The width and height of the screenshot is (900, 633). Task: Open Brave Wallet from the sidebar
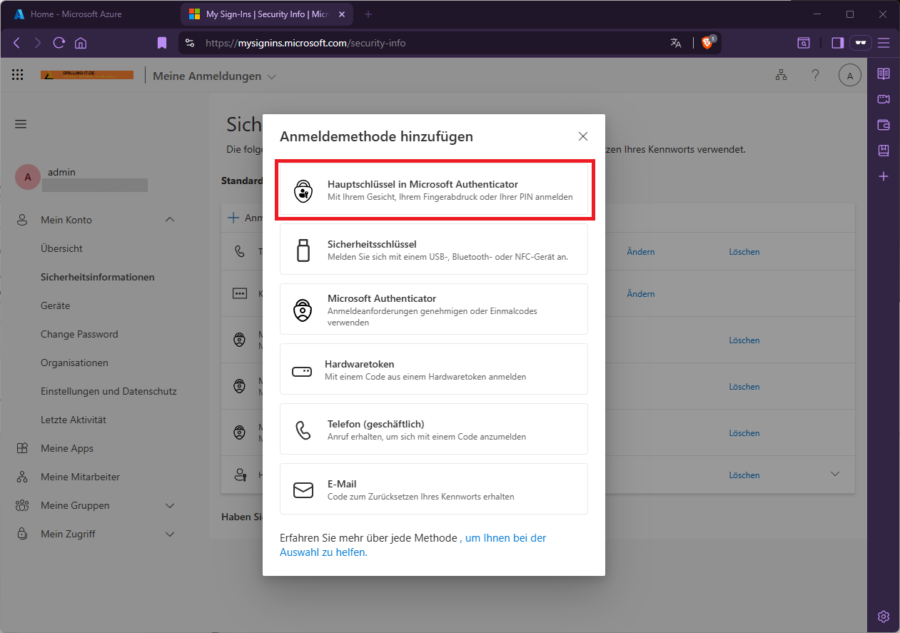(883, 124)
